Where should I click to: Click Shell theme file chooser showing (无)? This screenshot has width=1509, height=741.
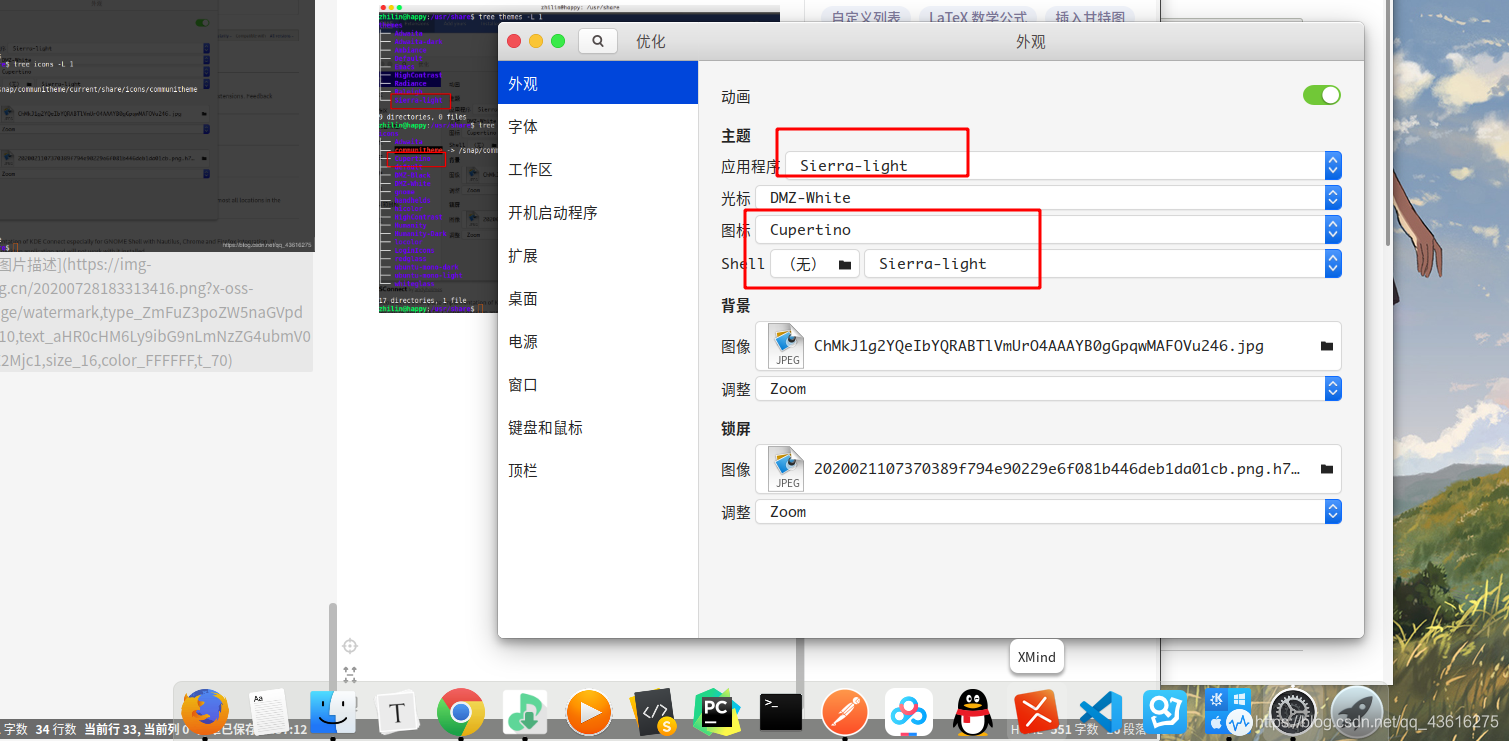click(815, 264)
